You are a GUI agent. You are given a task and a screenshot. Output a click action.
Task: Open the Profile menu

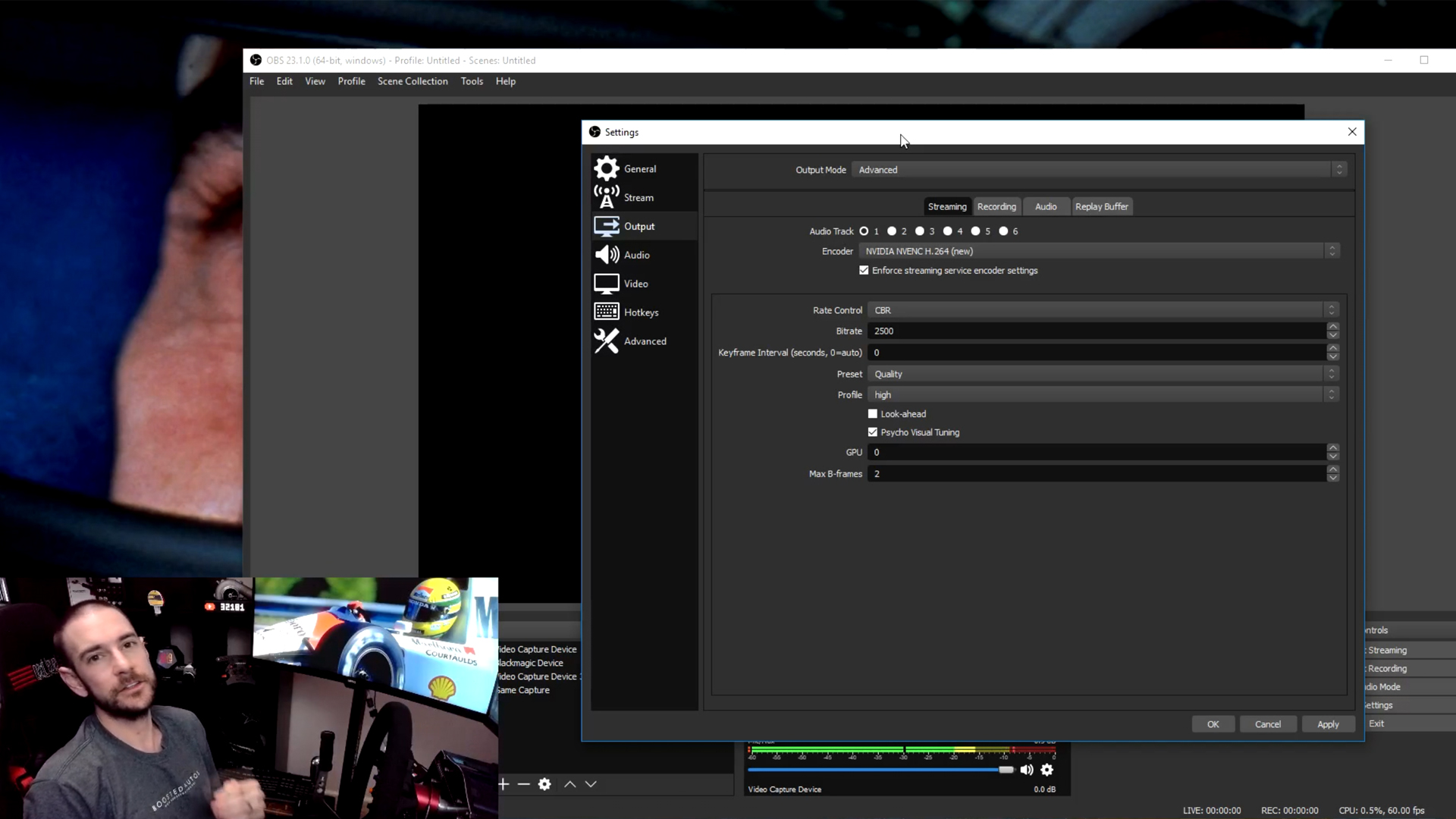point(351,81)
